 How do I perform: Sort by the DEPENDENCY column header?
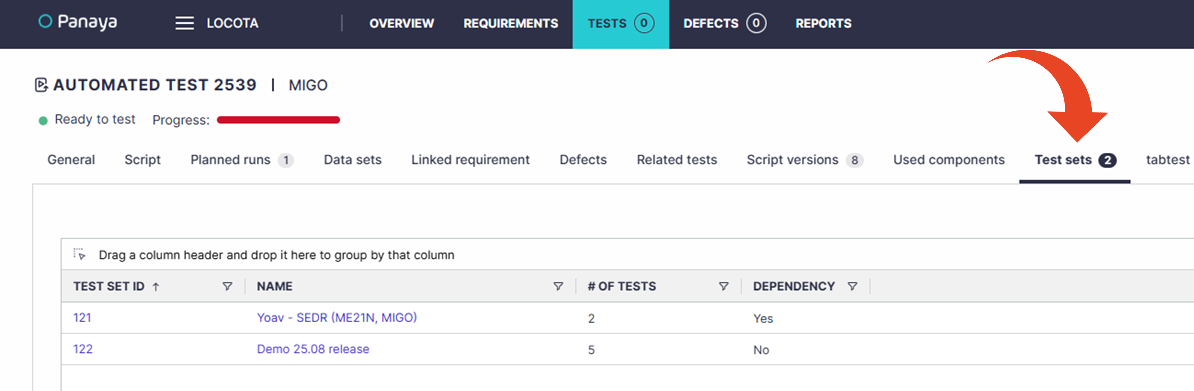click(794, 287)
